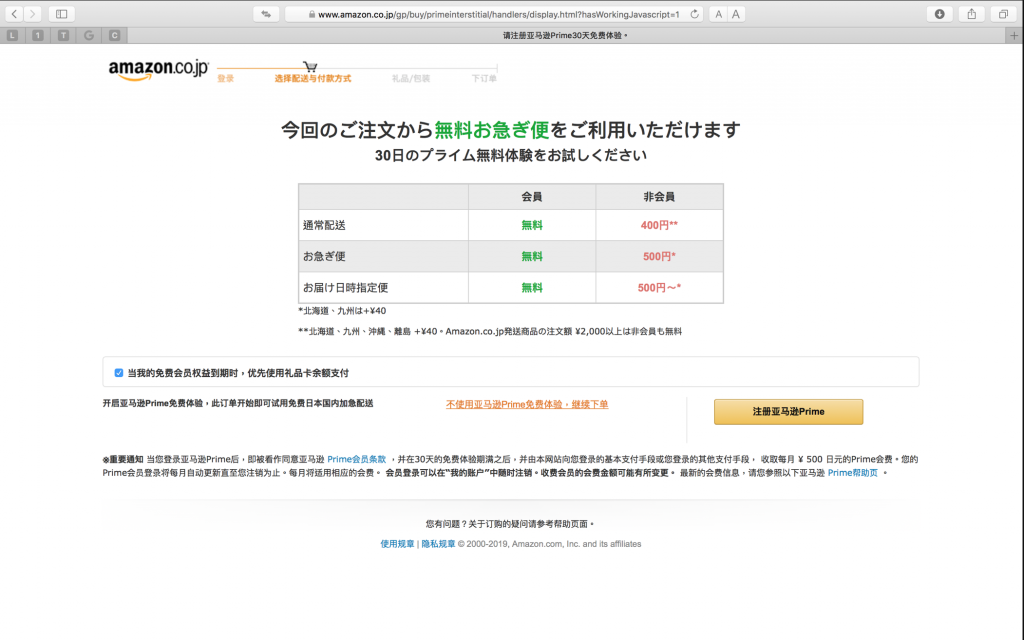This screenshot has width=1024, height=640.
Task: Click the 注册亚马逊Prime button
Action: 788,411
